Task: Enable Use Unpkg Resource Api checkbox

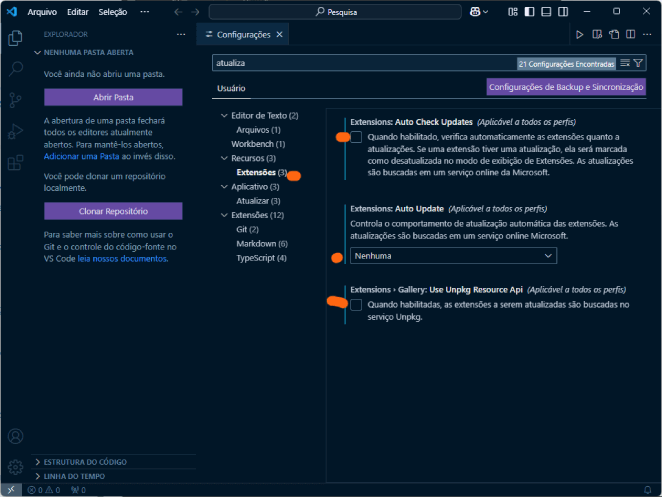Action: [x=356, y=304]
